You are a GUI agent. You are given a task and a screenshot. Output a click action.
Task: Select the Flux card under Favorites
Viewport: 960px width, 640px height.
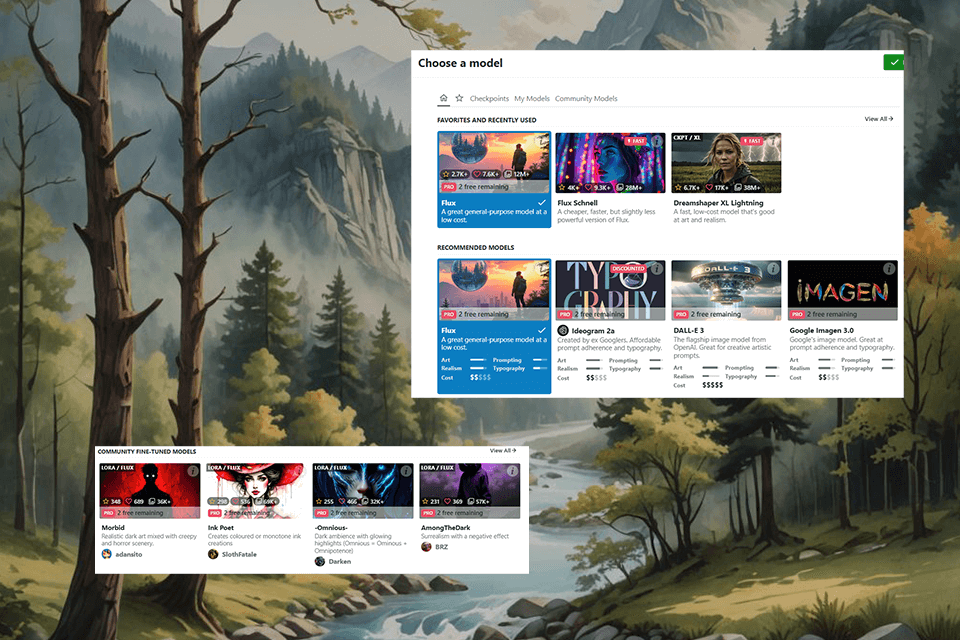[494, 179]
